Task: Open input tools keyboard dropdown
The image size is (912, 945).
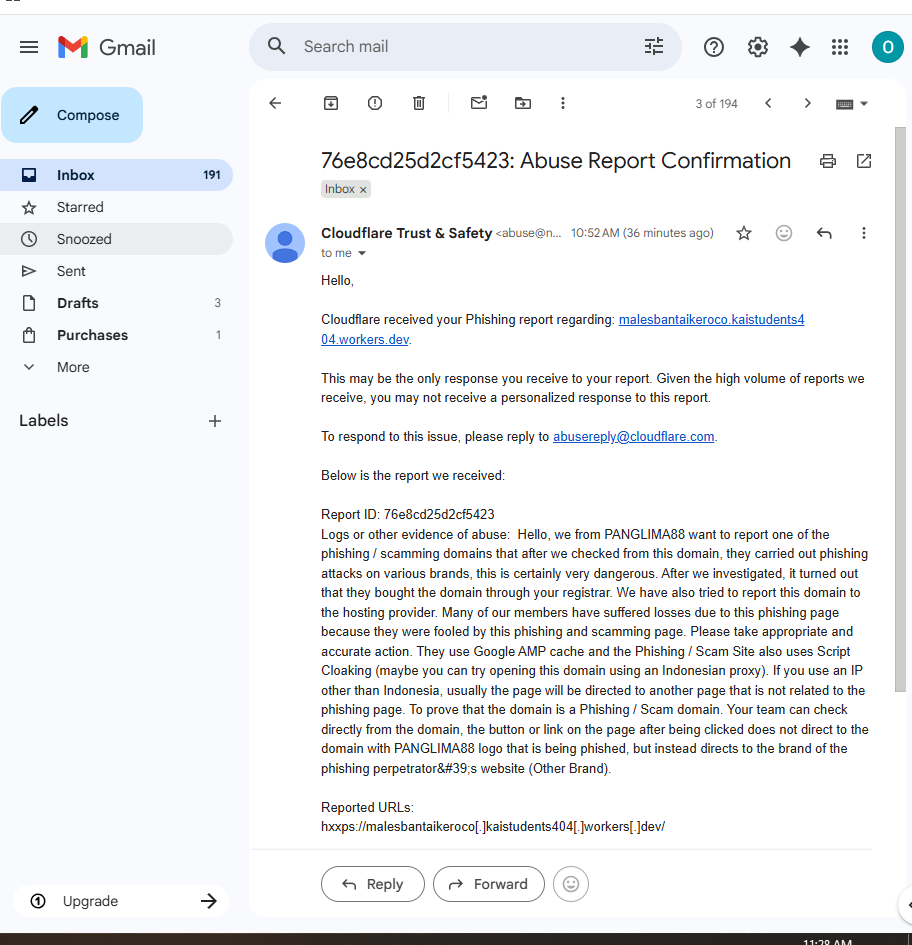Action: pos(852,104)
